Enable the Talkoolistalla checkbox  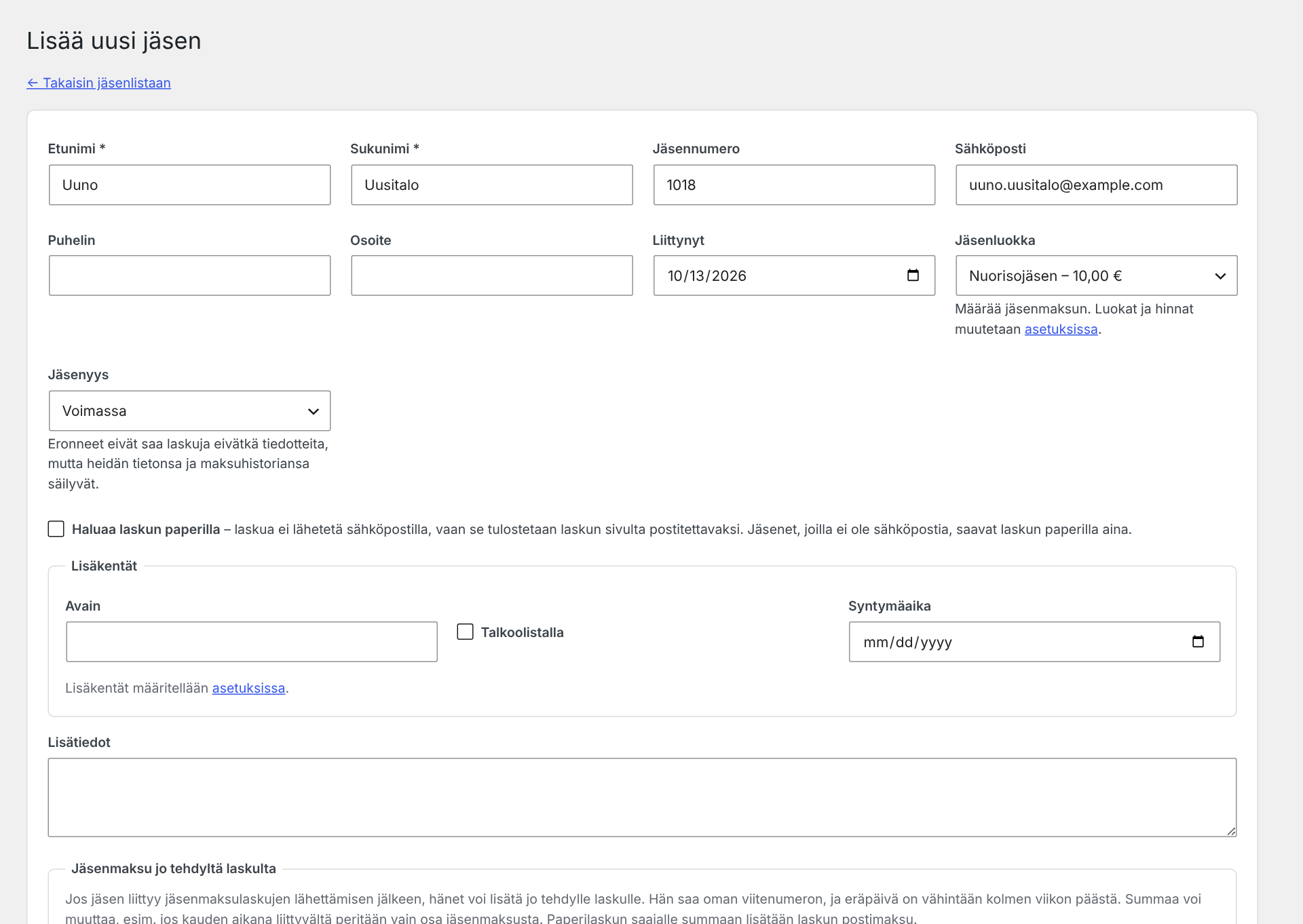point(465,632)
